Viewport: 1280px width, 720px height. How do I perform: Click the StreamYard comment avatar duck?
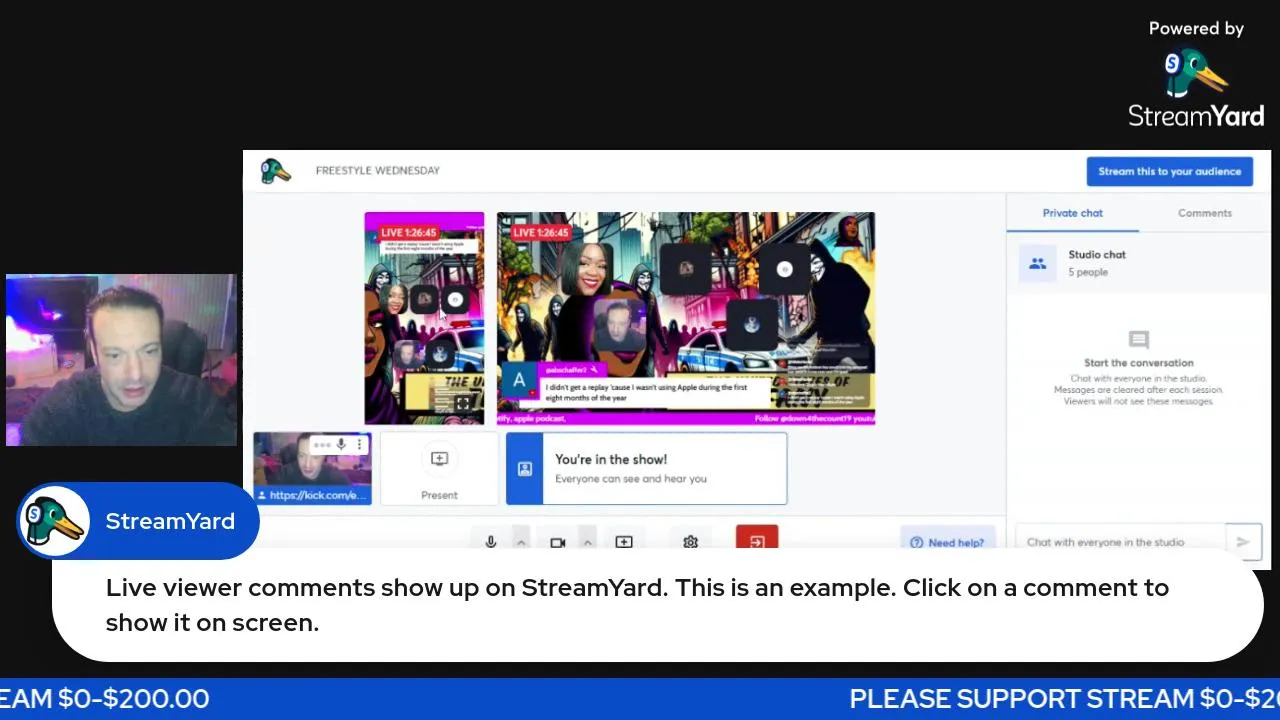(x=54, y=521)
